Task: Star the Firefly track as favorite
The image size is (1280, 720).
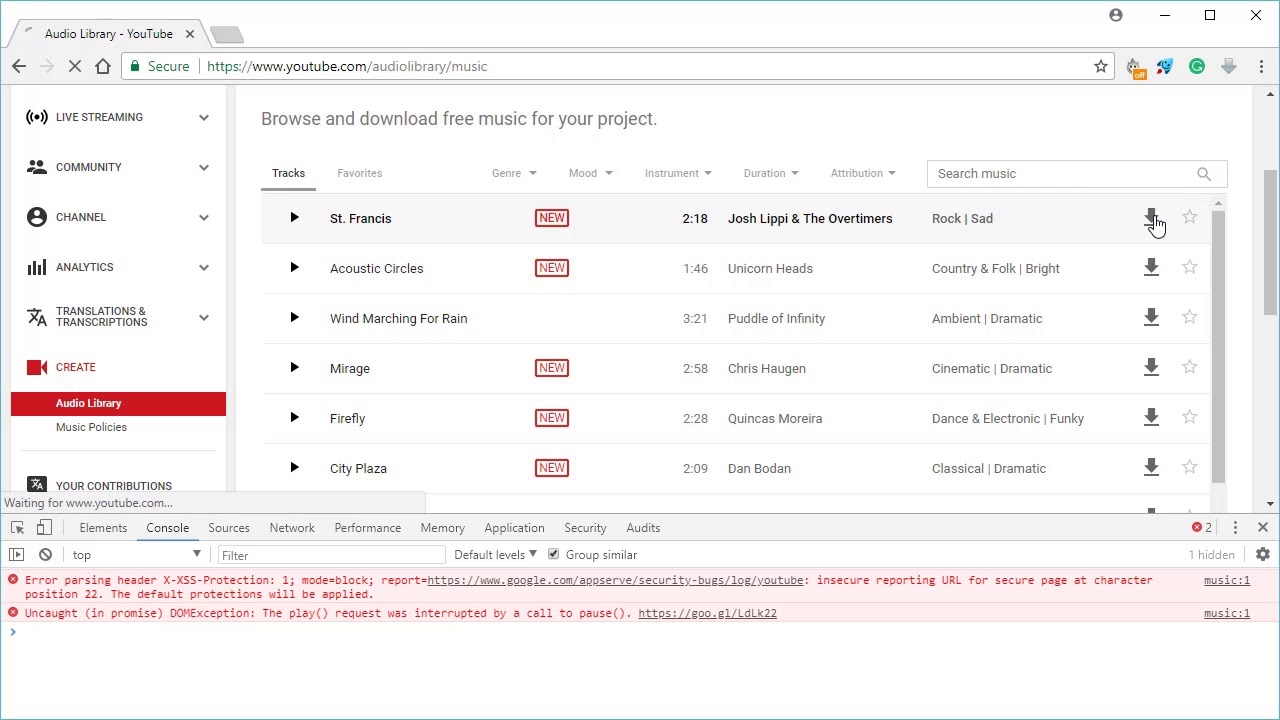Action: 1189,418
